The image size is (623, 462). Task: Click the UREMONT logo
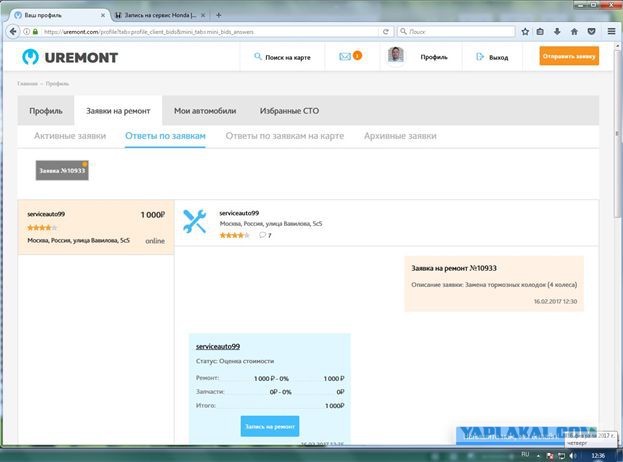pyautogui.click(x=70, y=57)
